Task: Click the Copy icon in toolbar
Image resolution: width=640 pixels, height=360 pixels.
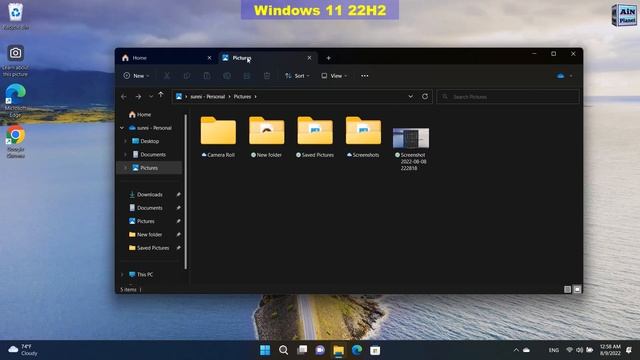Action: [x=187, y=76]
